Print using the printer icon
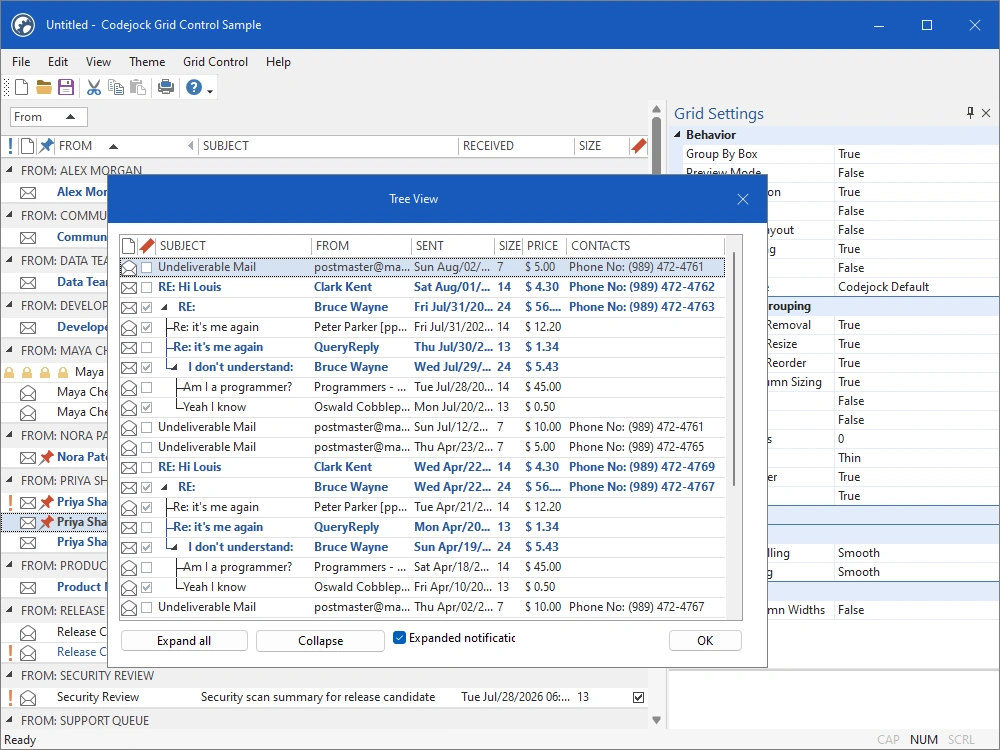Image resolution: width=1000 pixels, height=750 pixels. pyautogui.click(x=166, y=87)
